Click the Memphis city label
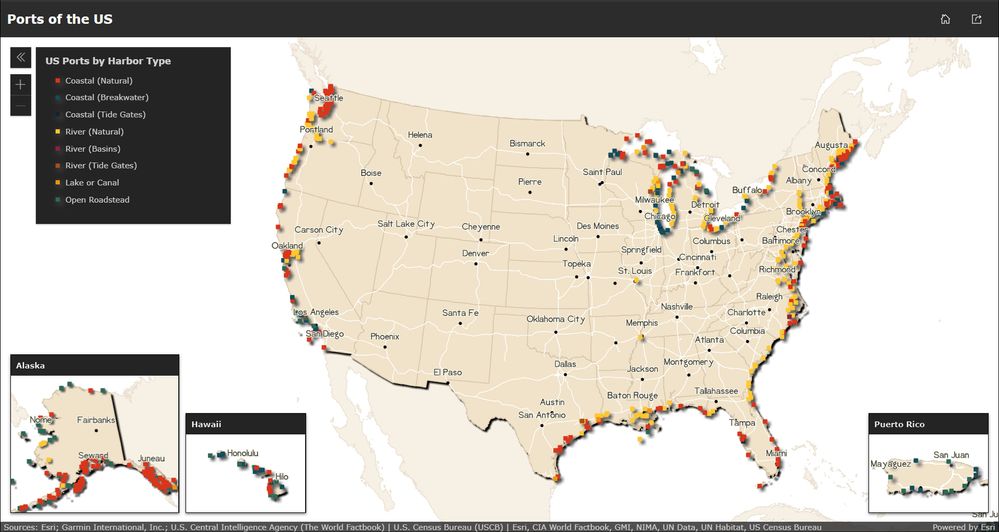 642,322
